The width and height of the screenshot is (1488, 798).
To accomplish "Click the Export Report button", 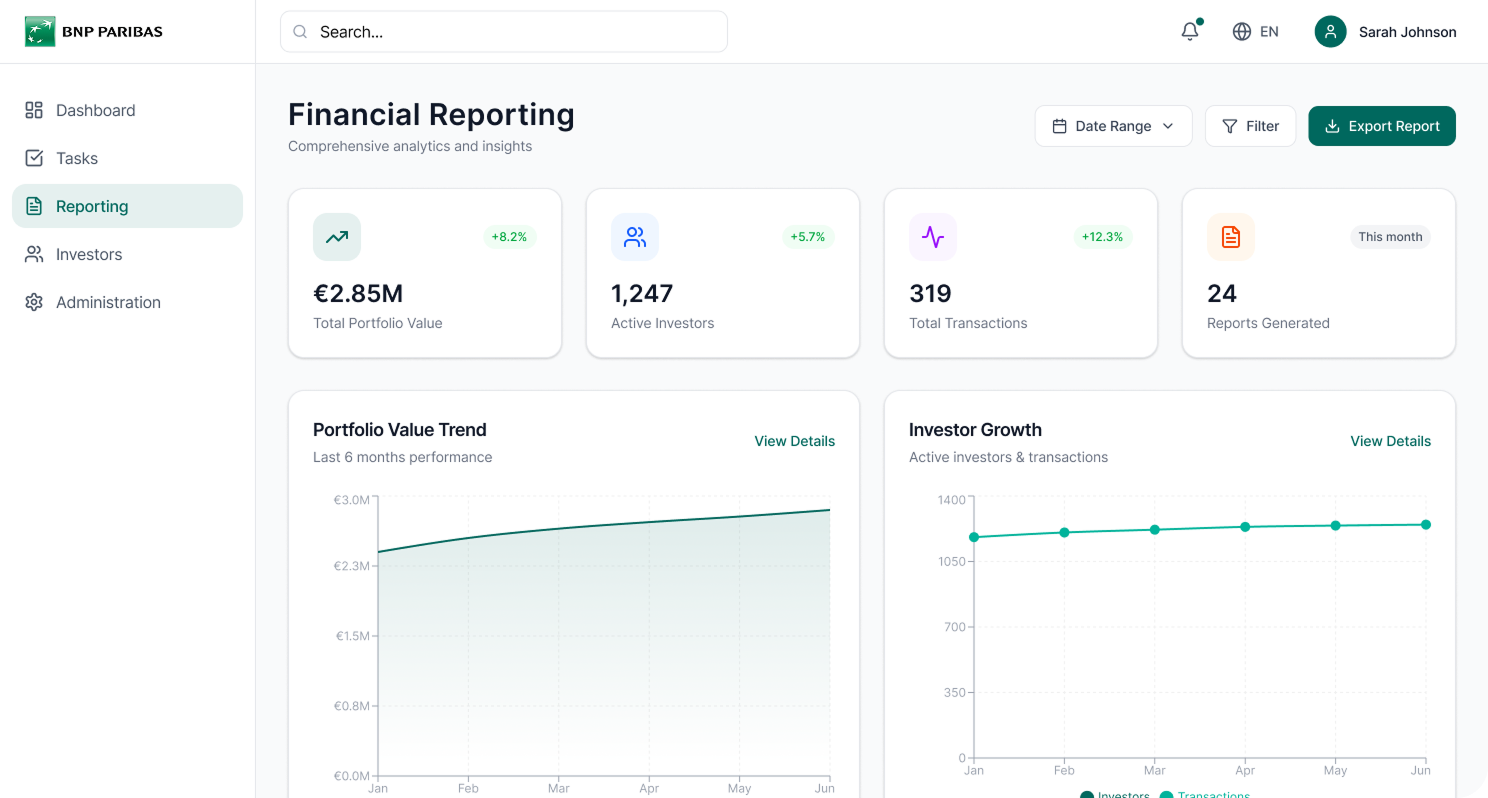I will (1381, 126).
